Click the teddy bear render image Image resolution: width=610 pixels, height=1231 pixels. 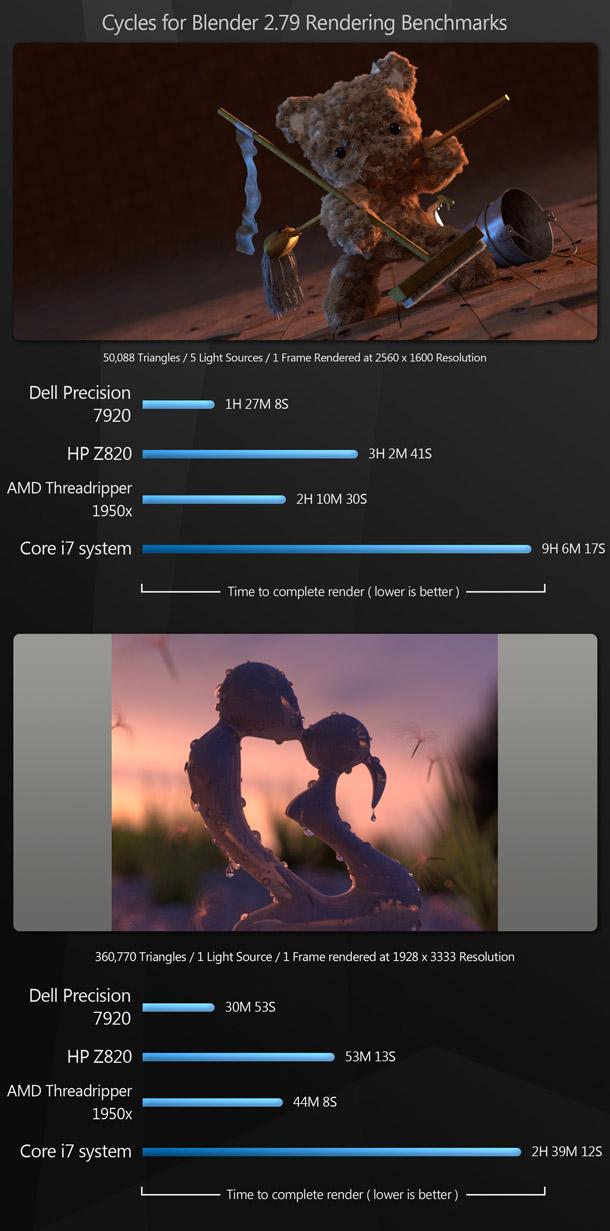point(305,191)
